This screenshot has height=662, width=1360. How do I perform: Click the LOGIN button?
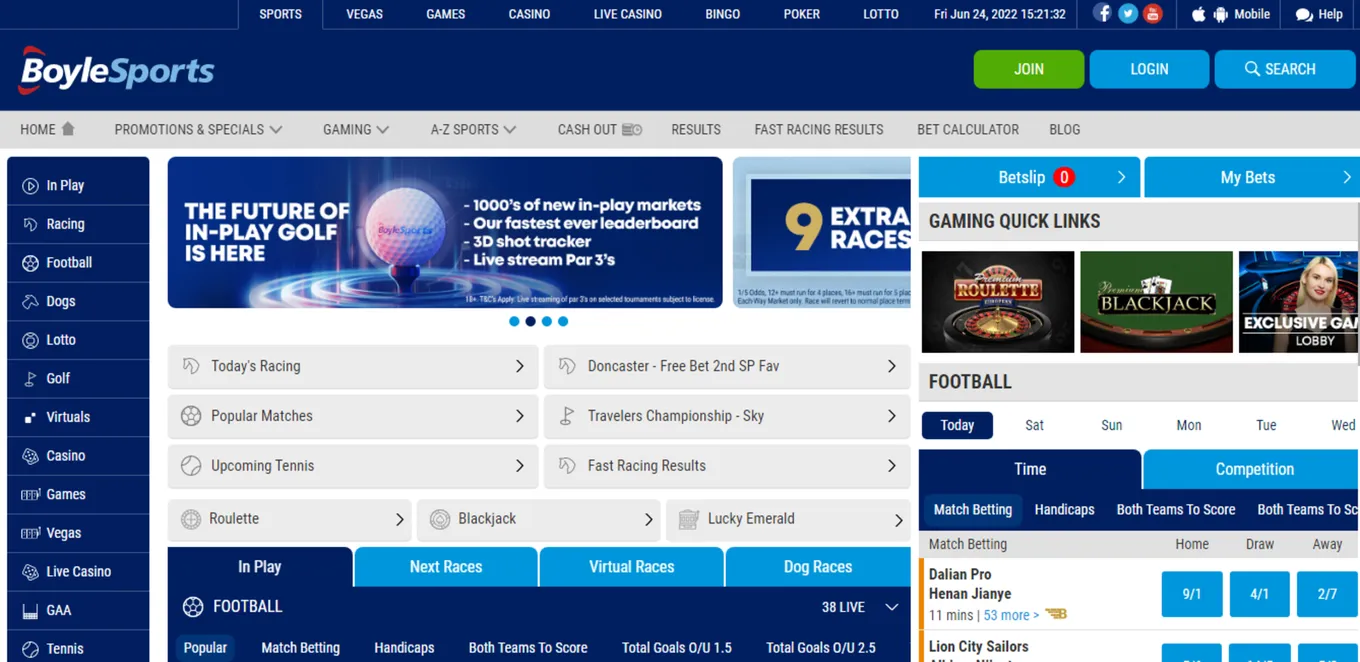(x=1149, y=69)
